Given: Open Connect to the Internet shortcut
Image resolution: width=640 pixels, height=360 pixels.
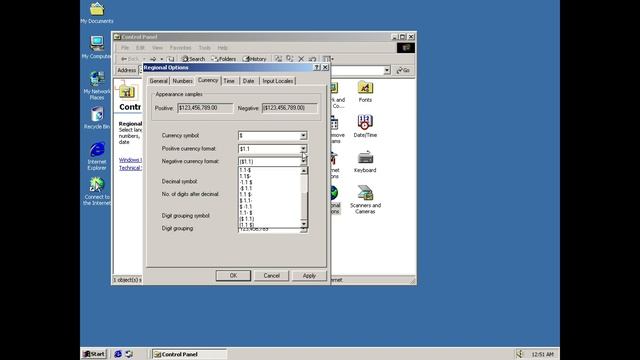Looking at the screenshot, I should click(x=97, y=191).
